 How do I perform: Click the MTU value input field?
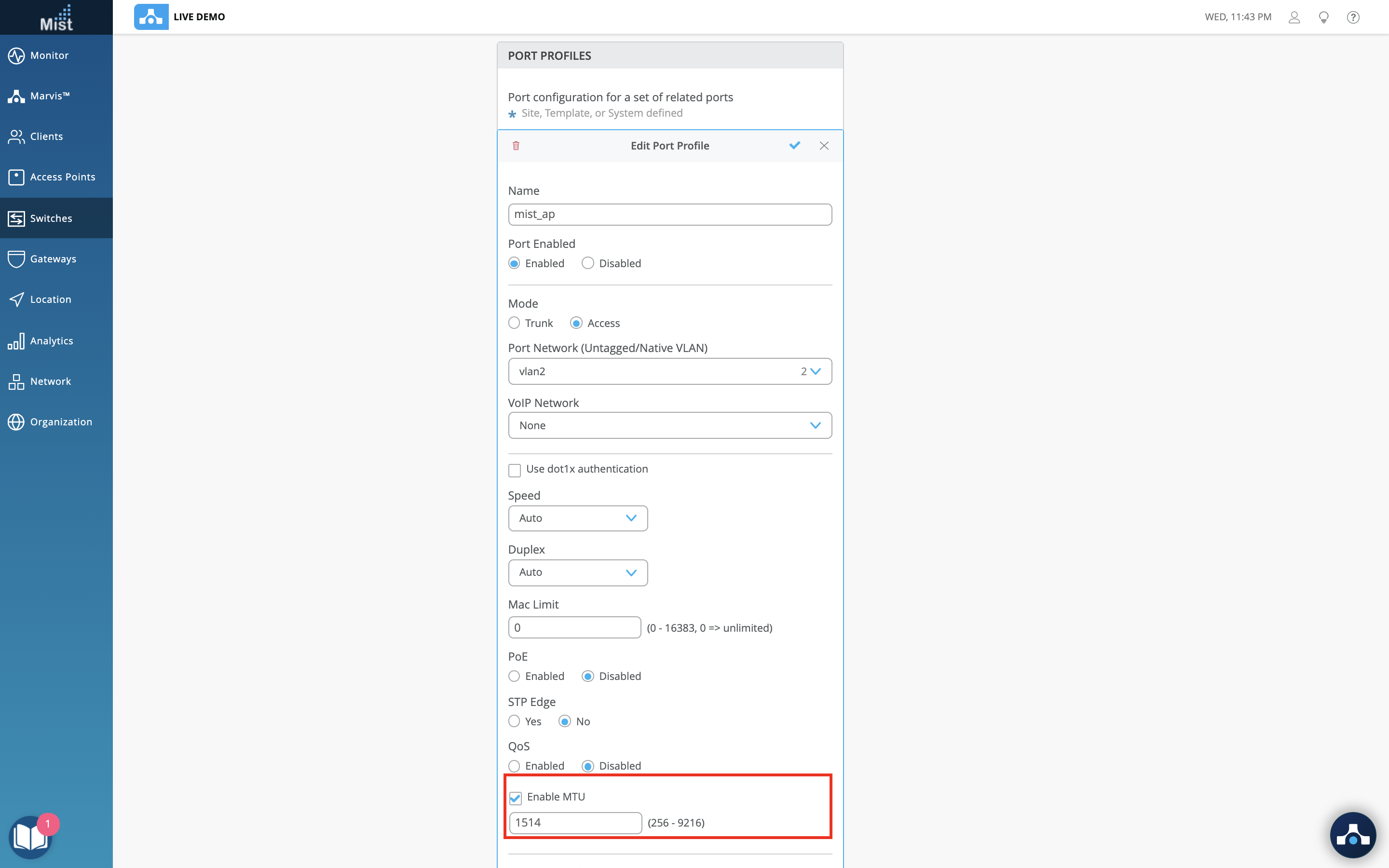pyautogui.click(x=575, y=823)
